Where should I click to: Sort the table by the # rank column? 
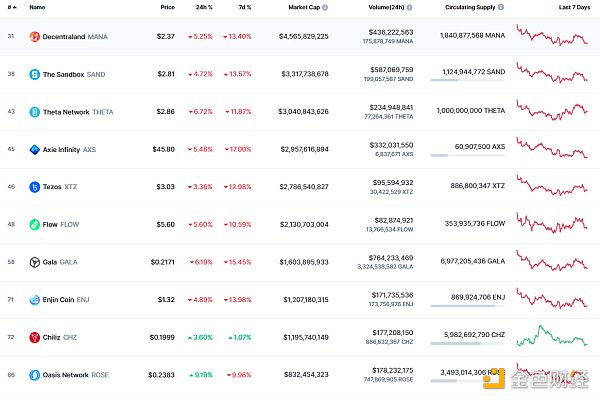(9, 8)
